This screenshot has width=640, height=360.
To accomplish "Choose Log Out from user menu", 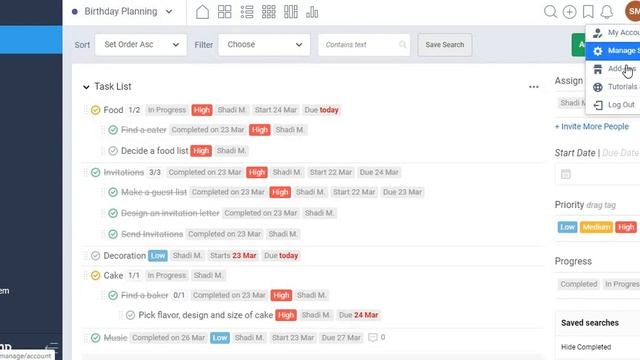I will tap(614, 105).
